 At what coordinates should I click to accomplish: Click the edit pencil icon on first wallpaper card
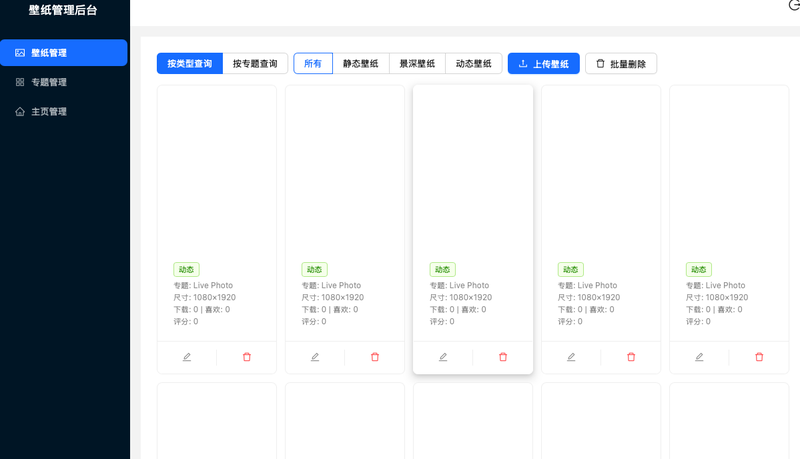187,357
